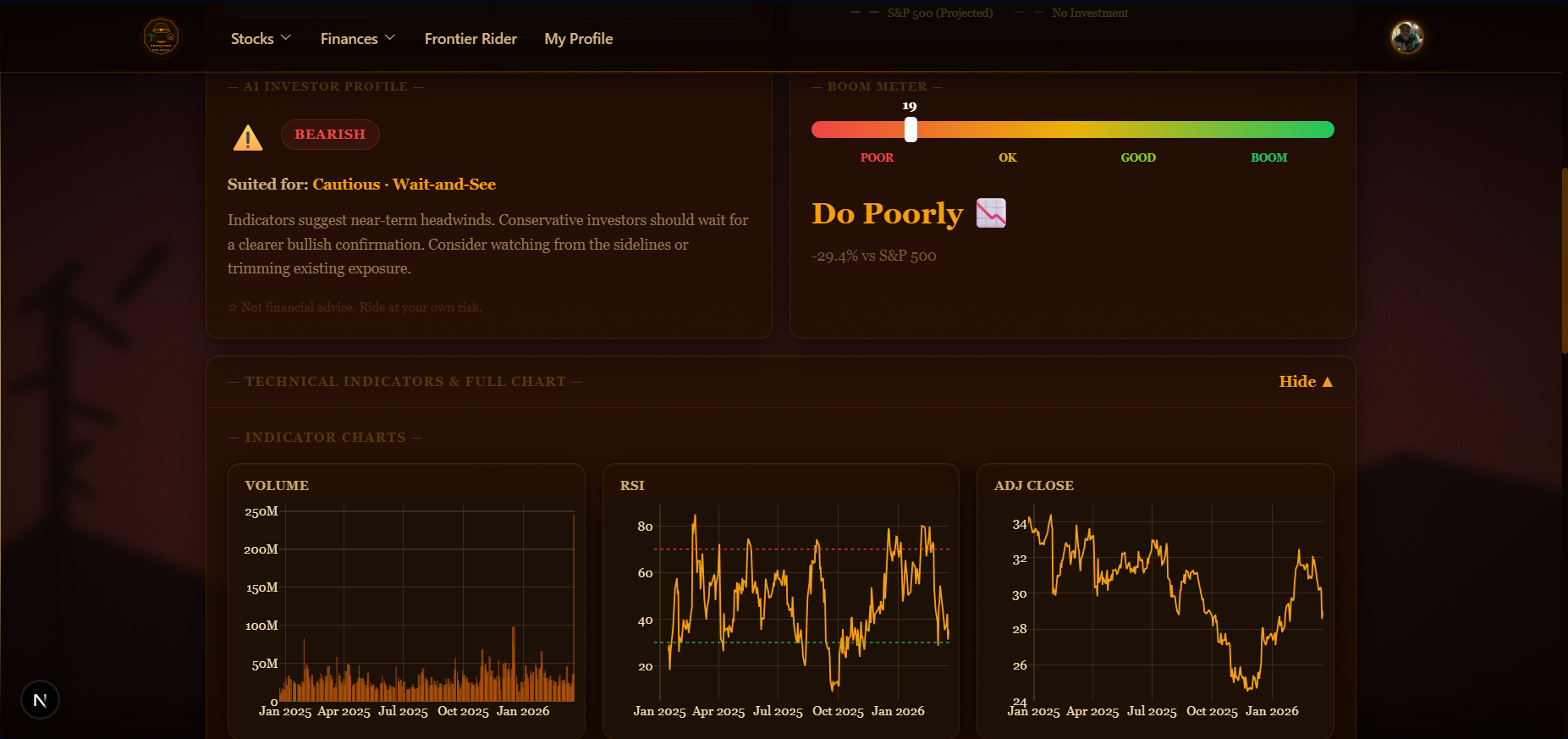1568x739 pixels.
Task: Click the page vertical scrollbar
Action: click(x=1564, y=261)
